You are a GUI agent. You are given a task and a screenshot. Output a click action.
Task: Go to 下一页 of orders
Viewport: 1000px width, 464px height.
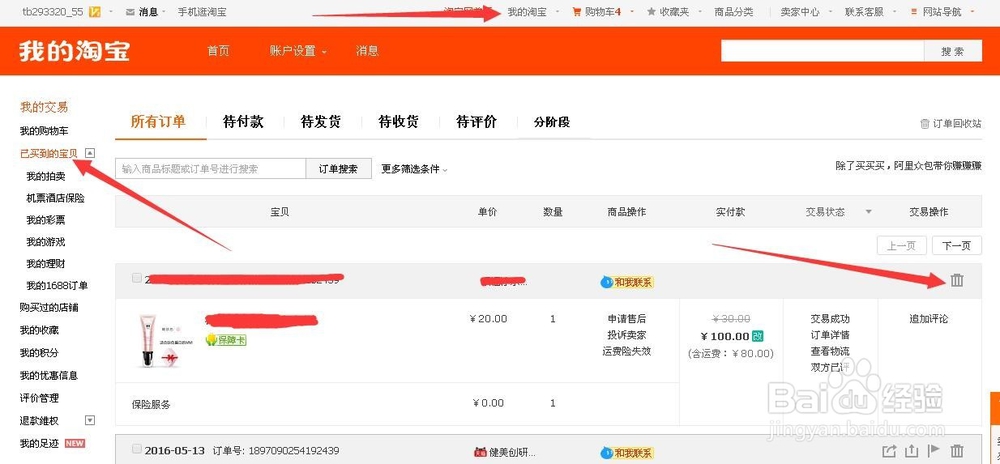point(957,246)
